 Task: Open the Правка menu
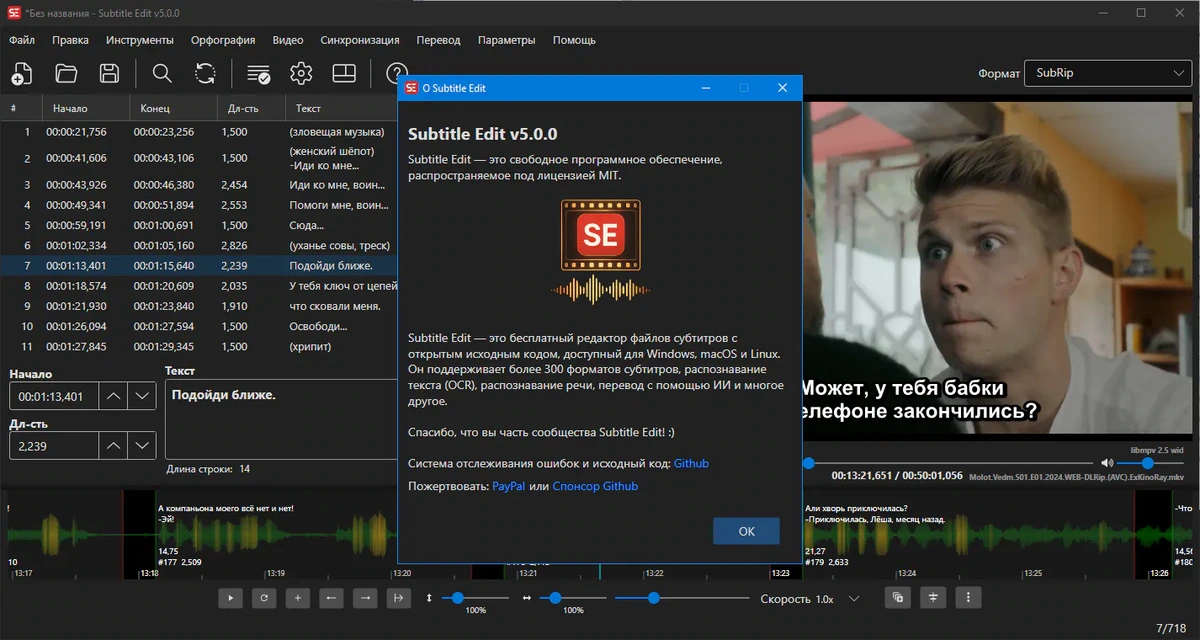(x=70, y=40)
